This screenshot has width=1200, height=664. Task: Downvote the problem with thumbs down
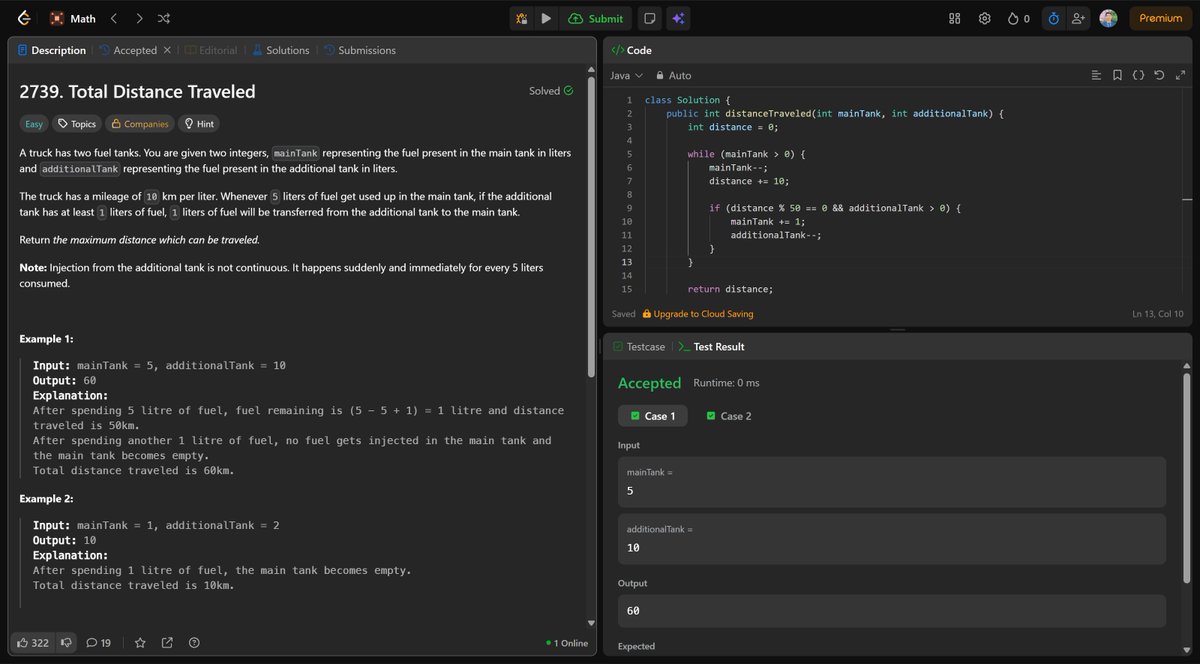click(x=66, y=643)
